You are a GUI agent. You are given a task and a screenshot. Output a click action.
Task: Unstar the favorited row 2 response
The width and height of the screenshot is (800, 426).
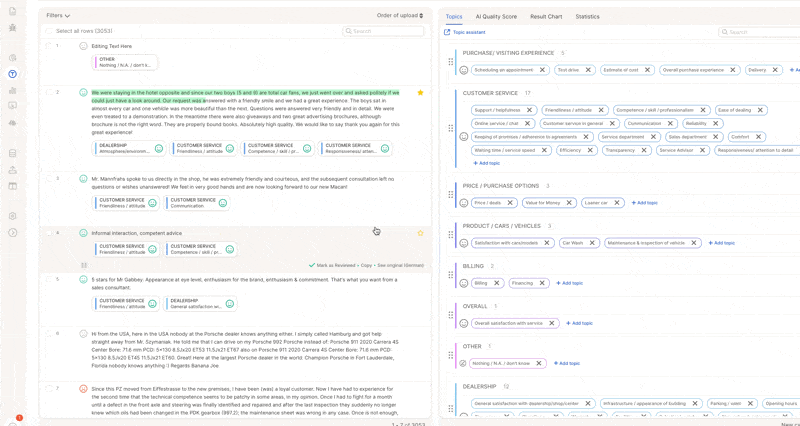(420, 92)
